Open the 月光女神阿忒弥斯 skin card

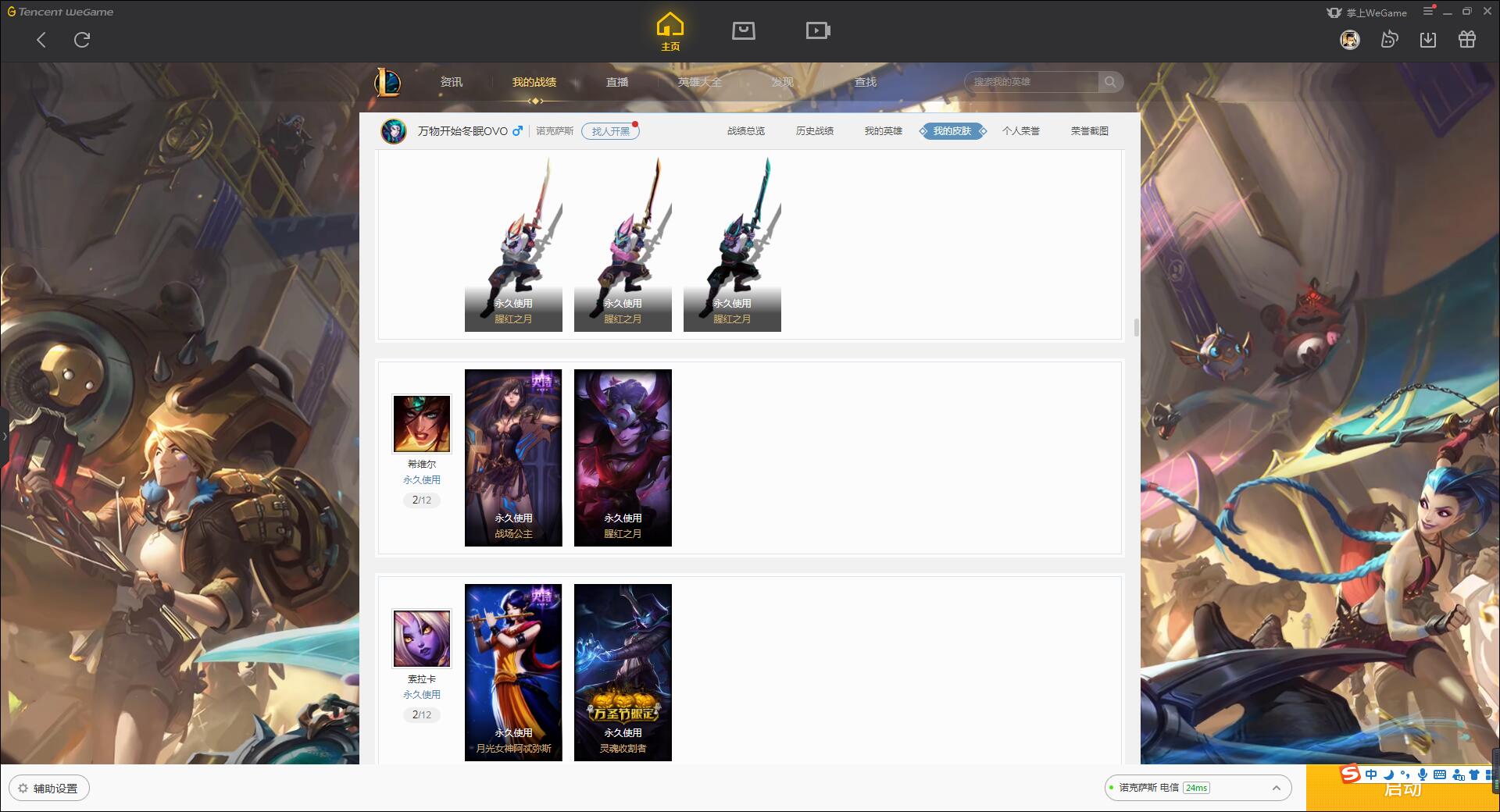coord(513,672)
